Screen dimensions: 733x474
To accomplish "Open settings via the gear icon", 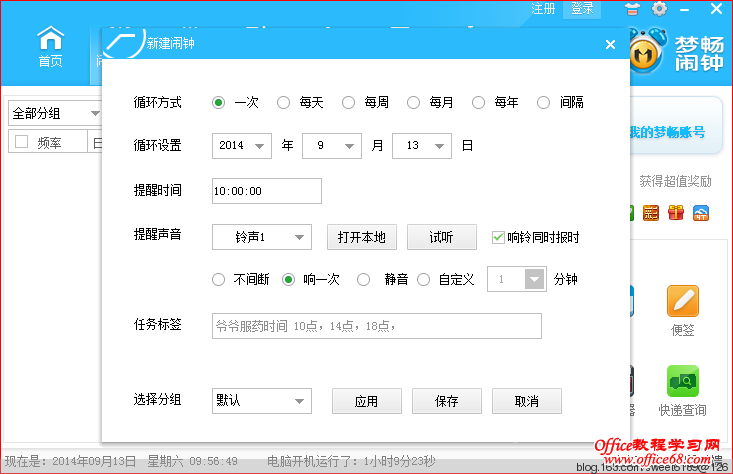I will click(x=660, y=9).
